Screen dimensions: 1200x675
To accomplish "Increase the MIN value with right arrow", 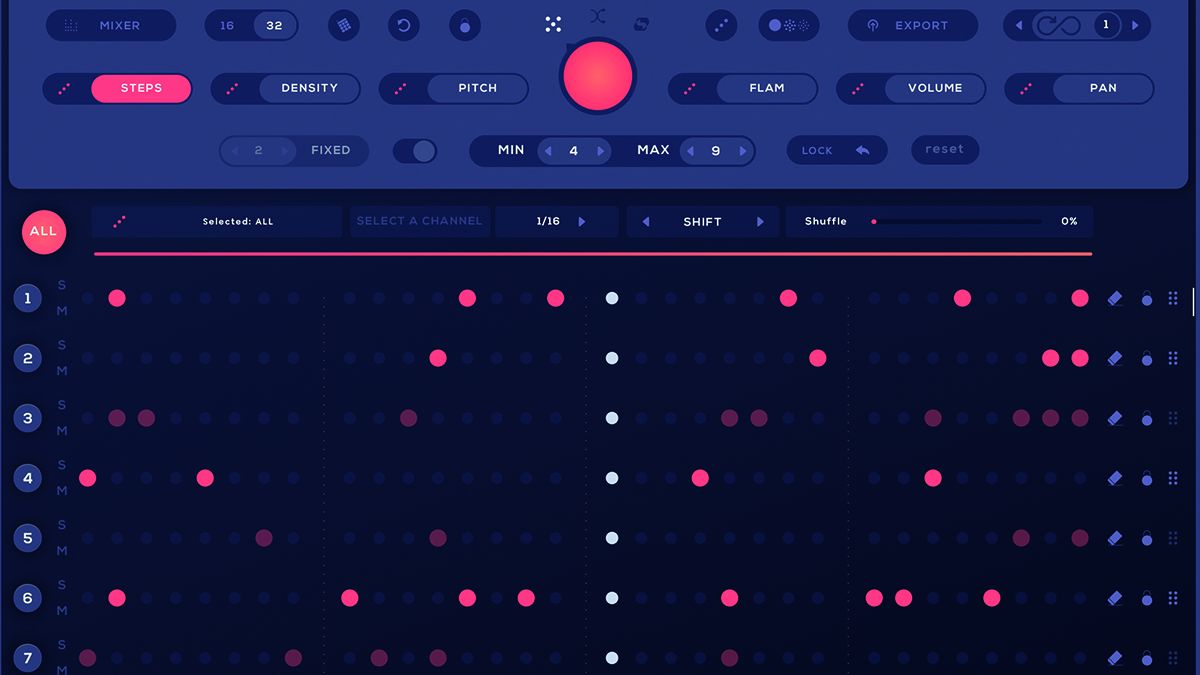I will pyautogui.click(x=601, y=151).
